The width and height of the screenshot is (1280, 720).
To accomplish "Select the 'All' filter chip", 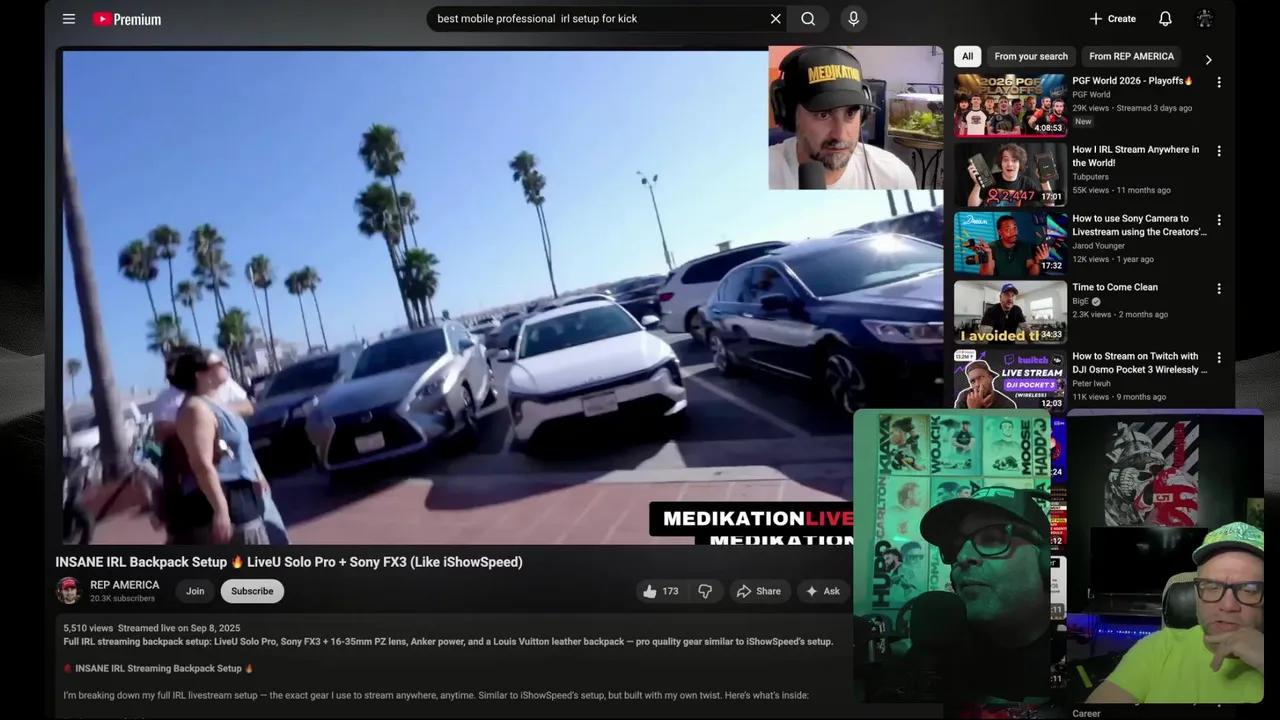I will (x=967, y=57).
